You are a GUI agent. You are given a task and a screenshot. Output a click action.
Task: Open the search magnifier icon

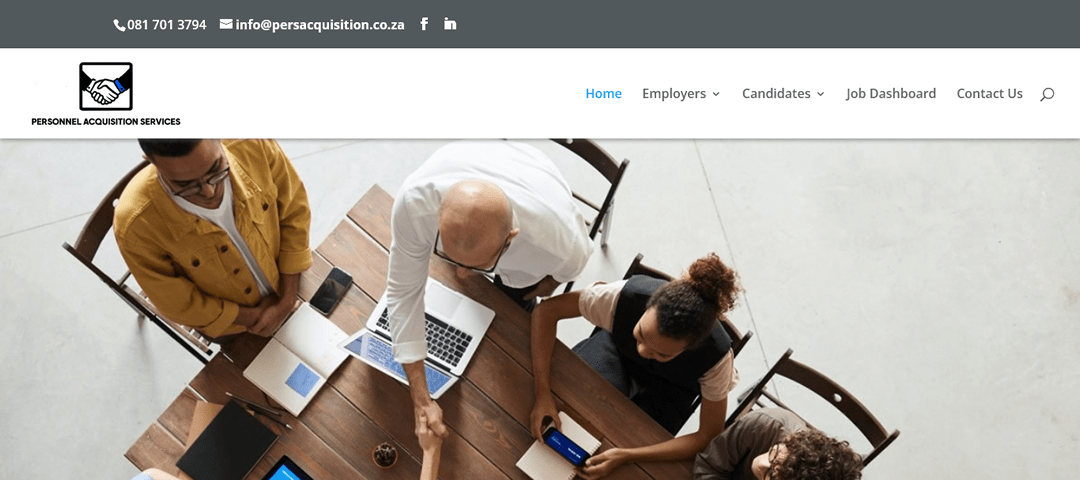(x=1047, y=94)
